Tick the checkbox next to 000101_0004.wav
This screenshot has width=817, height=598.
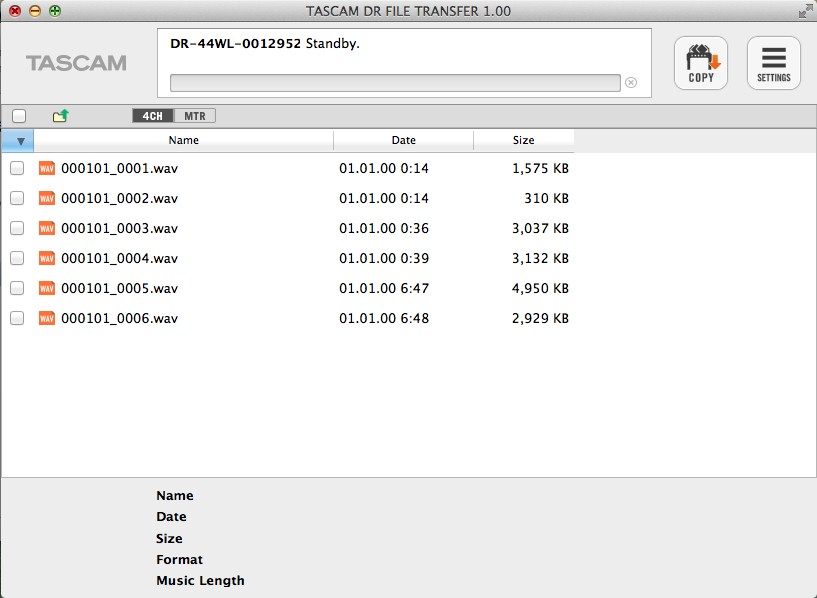17,258
